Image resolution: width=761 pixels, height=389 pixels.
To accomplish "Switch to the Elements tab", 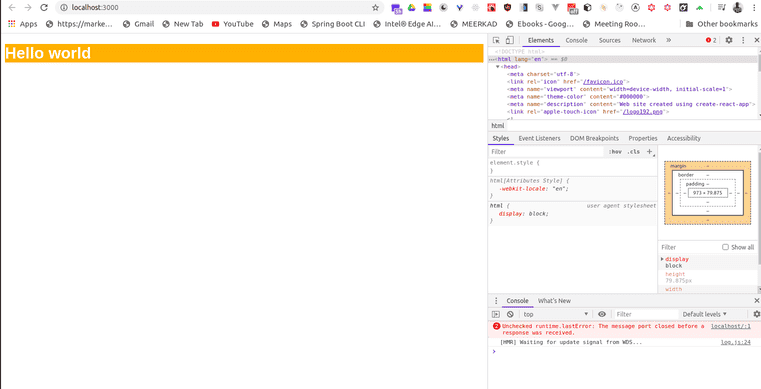I will 541,40.
